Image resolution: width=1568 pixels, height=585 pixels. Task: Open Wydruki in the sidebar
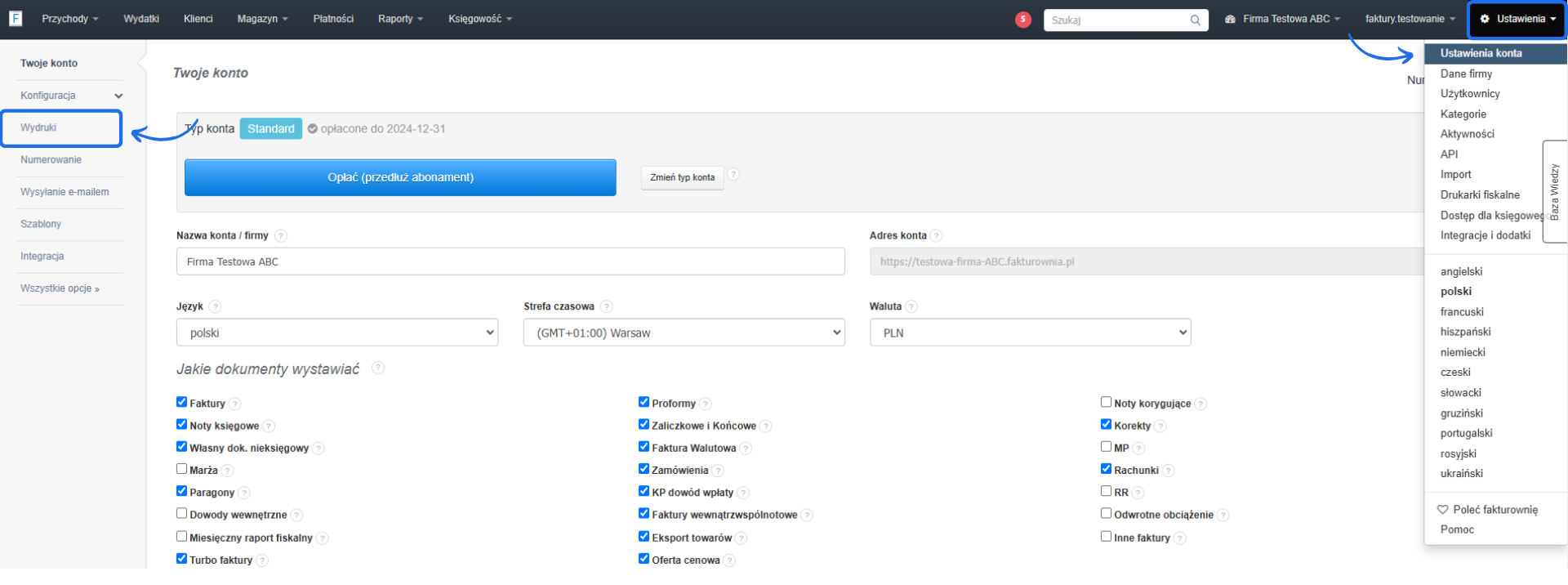39,128
